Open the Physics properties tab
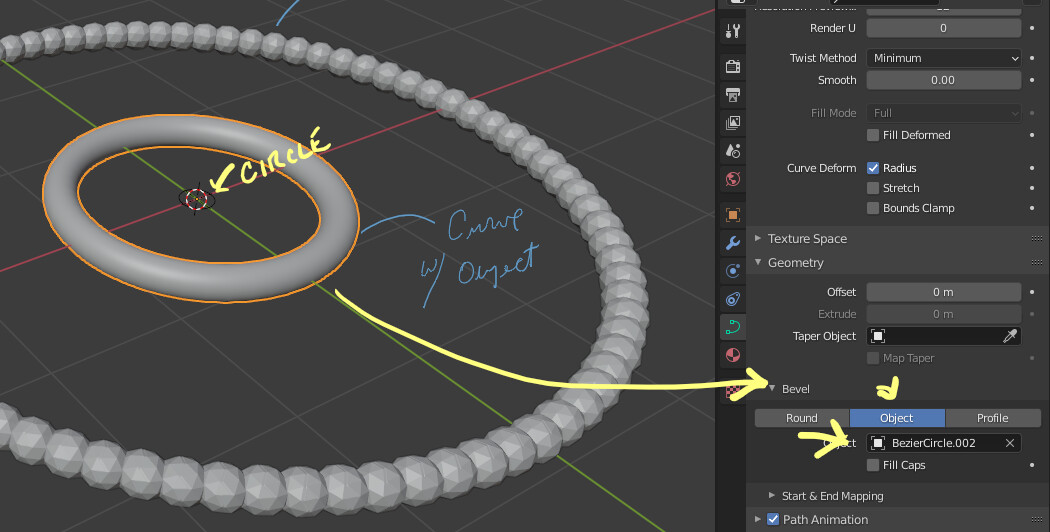The image size is (1050, 532). pyautogui.click(x=733, y=271)
